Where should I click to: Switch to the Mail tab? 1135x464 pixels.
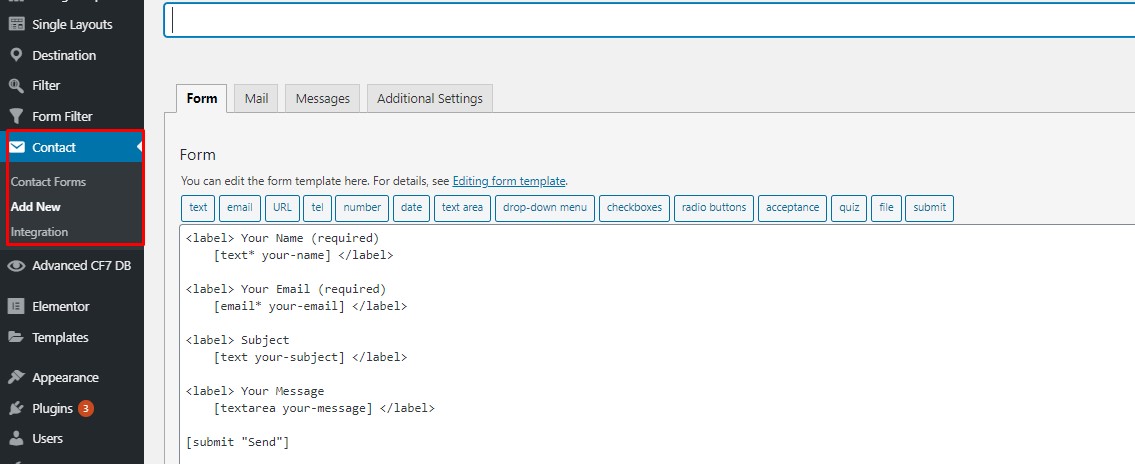tap(256, 98)
